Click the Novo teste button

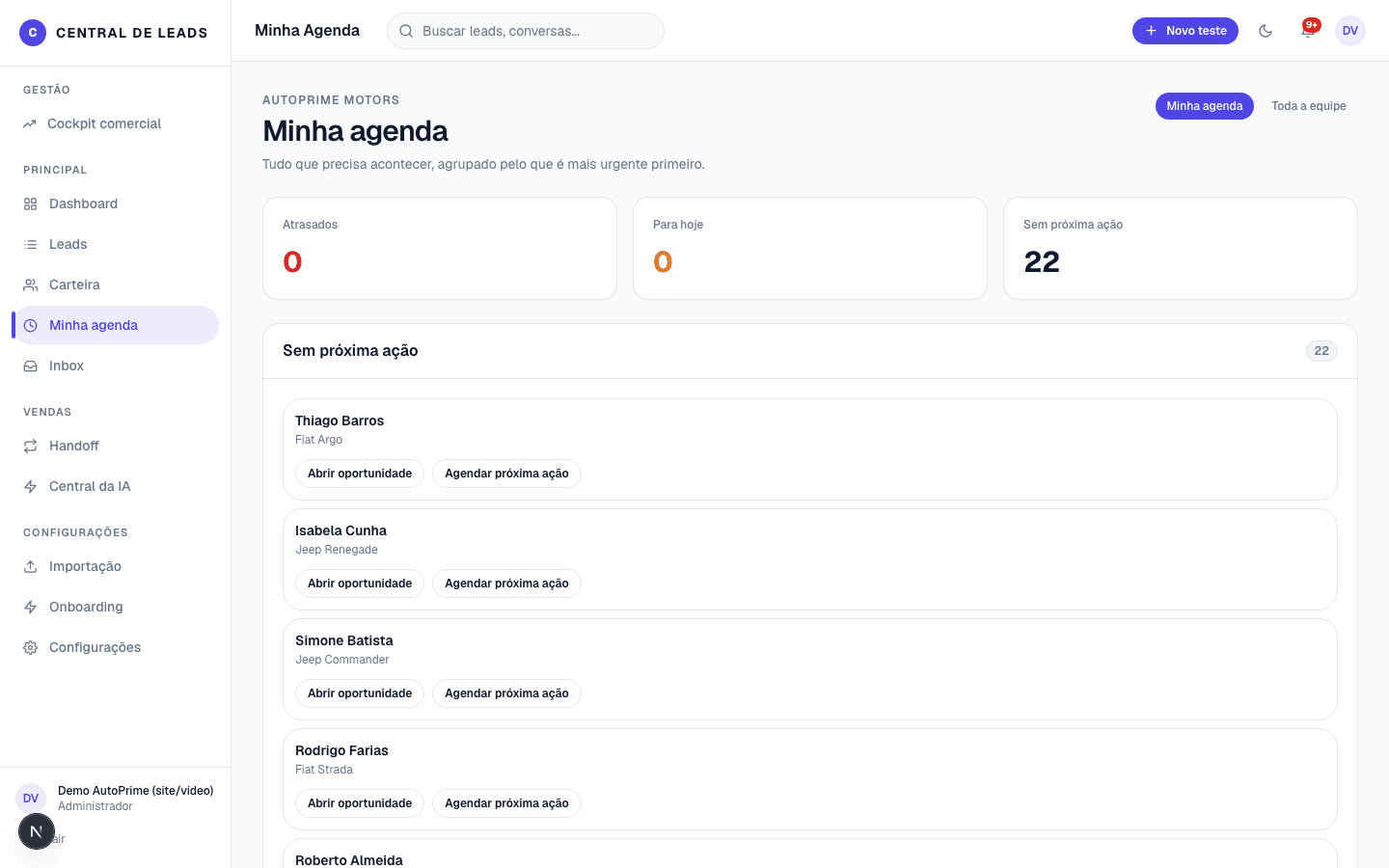(x=1185, y=31)
